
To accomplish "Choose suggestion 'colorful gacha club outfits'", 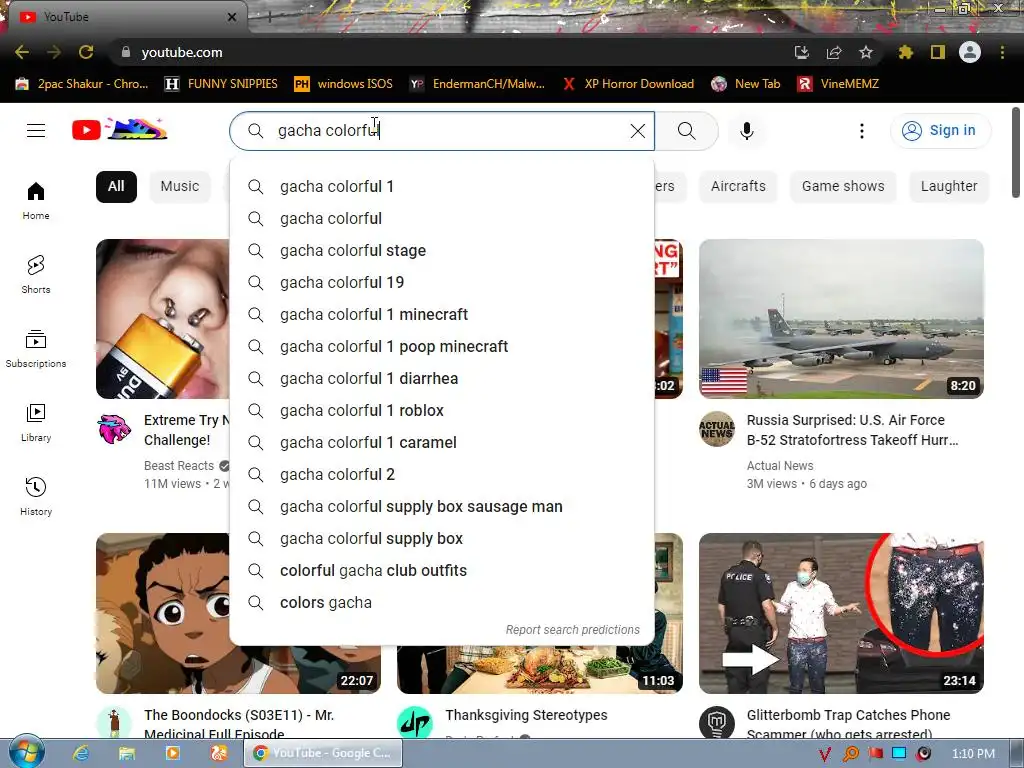I will click(x=441, y=571).
